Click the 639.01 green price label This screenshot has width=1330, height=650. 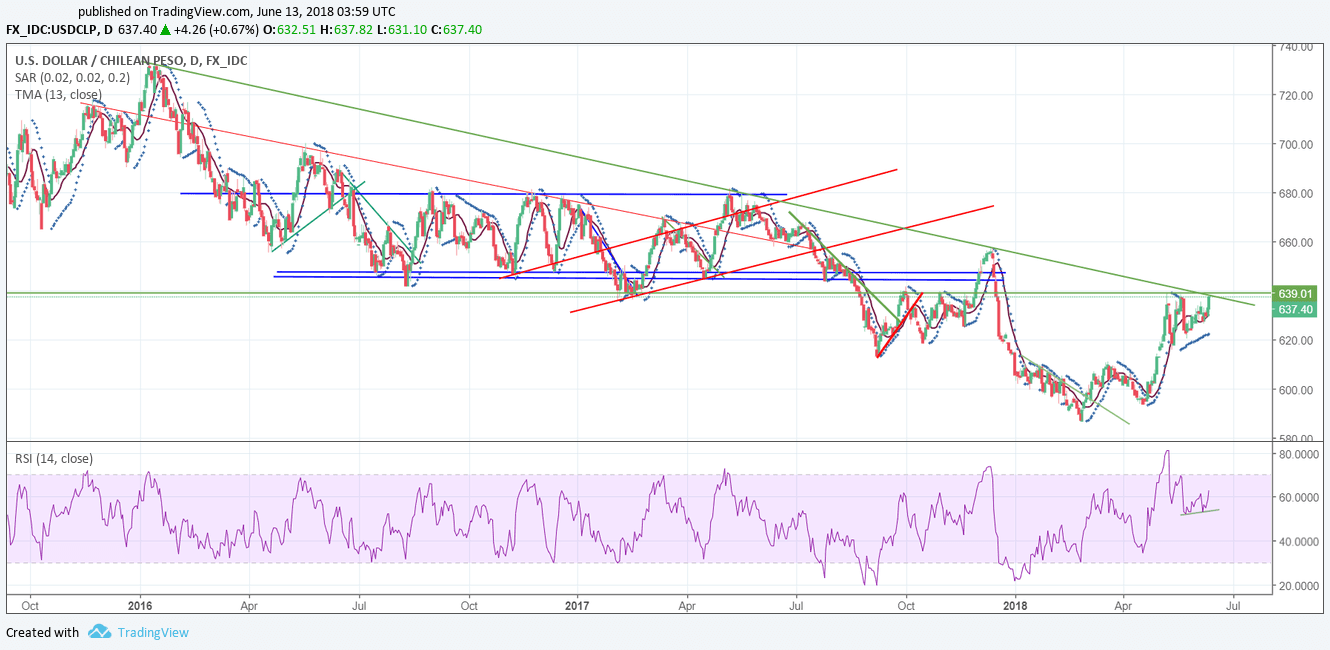tap(1294, 294)
